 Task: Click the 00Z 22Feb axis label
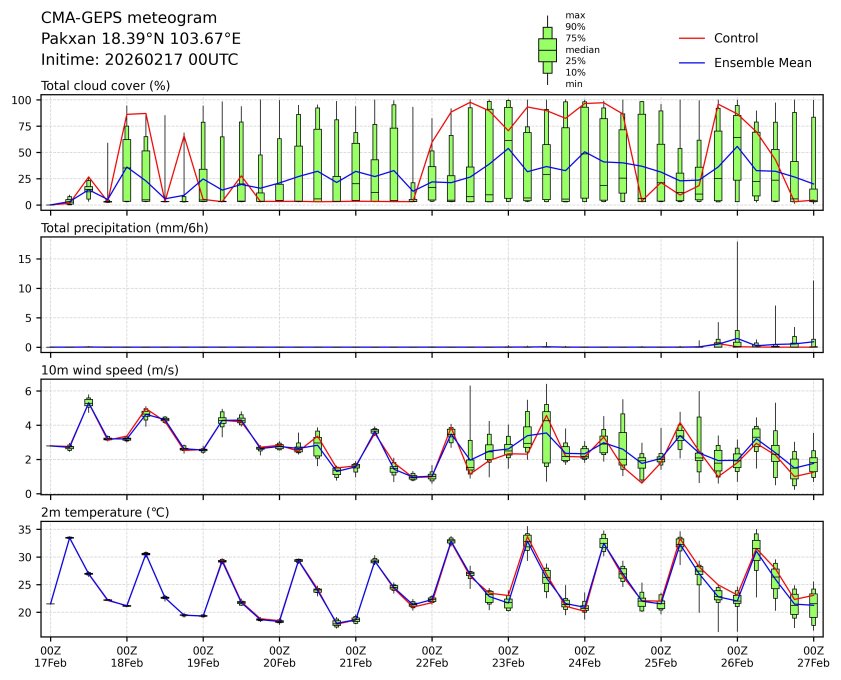[432, 656]
